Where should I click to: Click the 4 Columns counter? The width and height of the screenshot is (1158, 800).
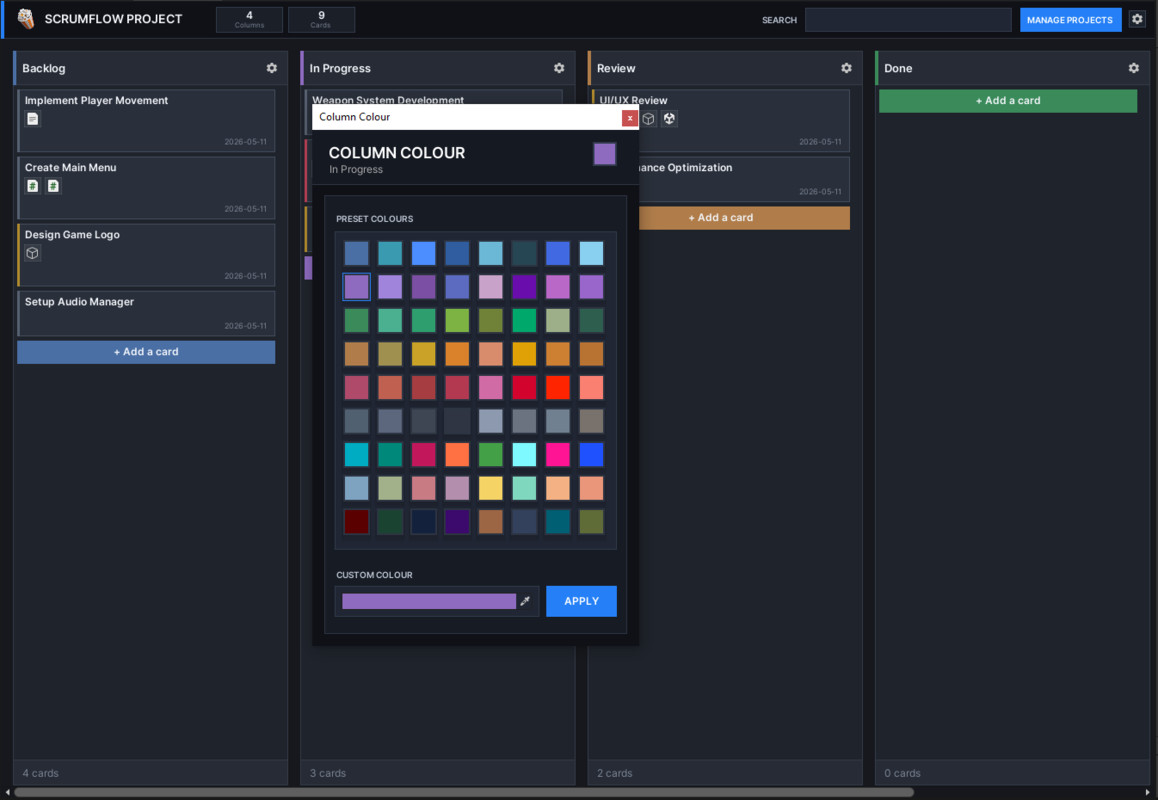pyautogui.click(x=249, y=19)
